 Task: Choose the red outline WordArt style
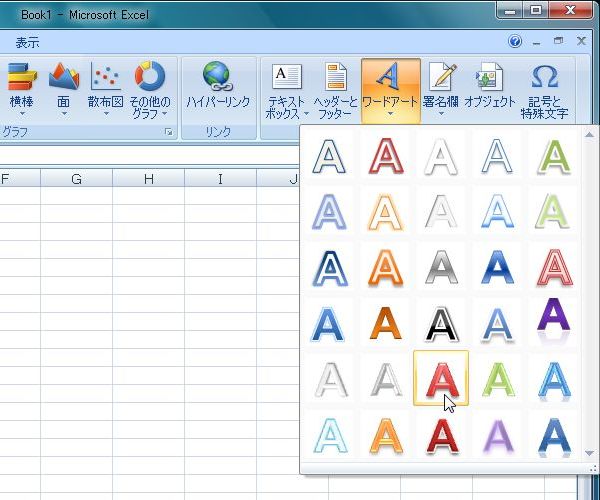(386, 156)
